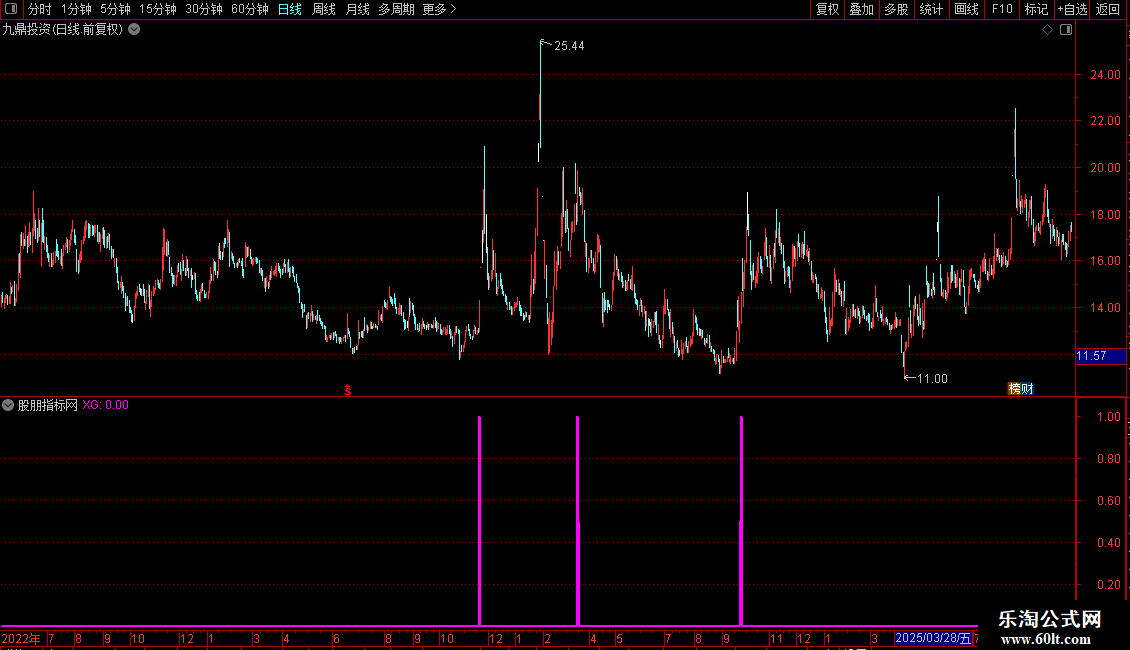This screenshot has width=1130, height=650.
Task: Click the 统计 statistics button
Action: coord(931,9)
